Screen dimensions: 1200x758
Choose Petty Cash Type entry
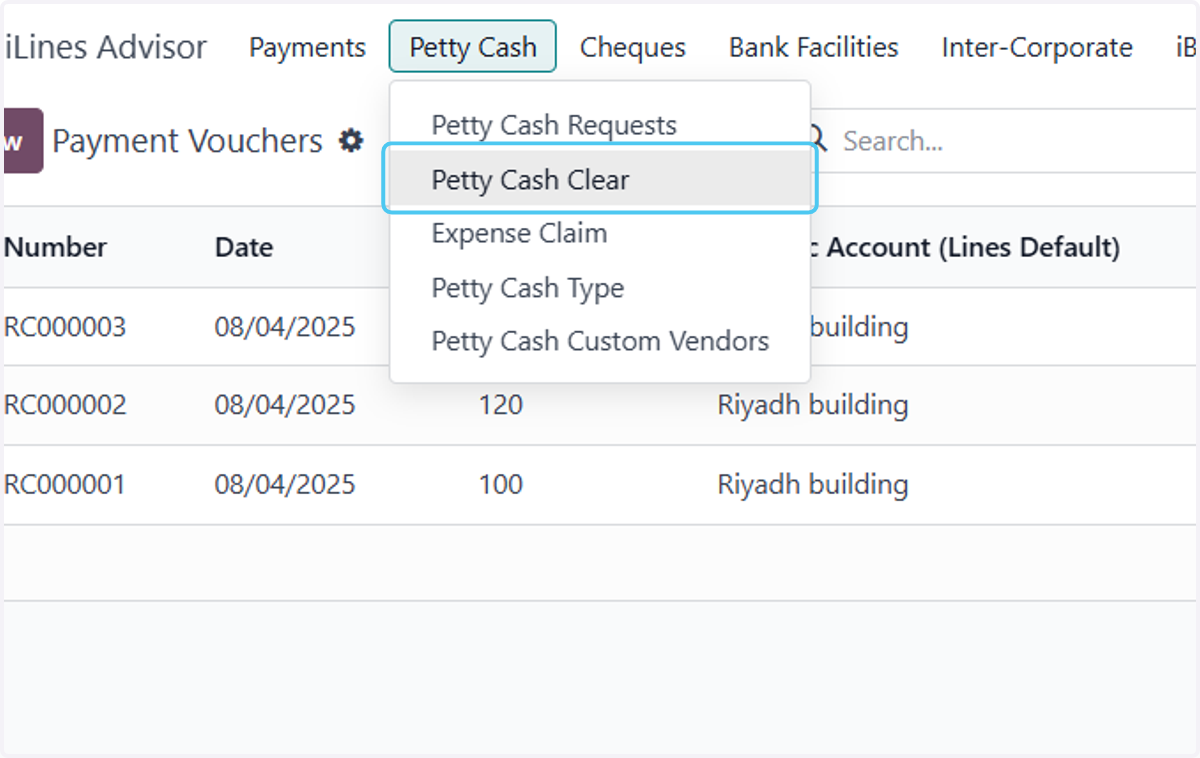point(600,288)
